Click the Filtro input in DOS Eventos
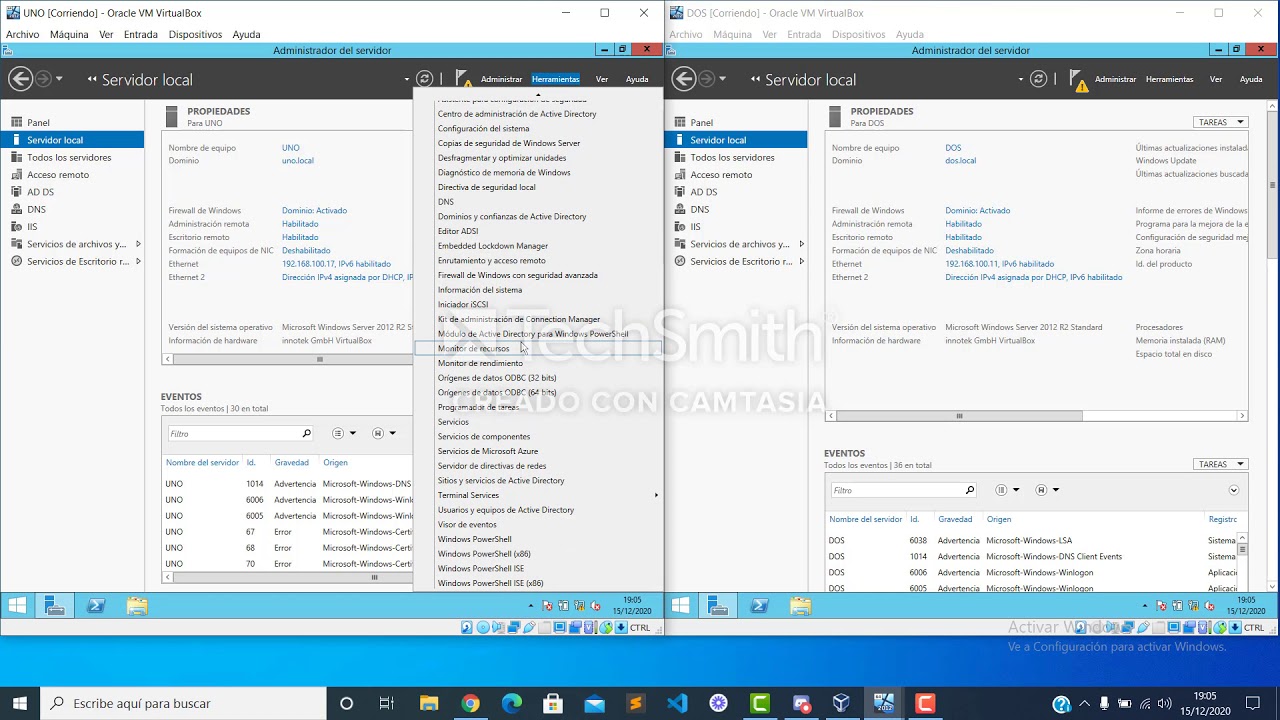Screen dimensions: 1280x720 point(896,491)
